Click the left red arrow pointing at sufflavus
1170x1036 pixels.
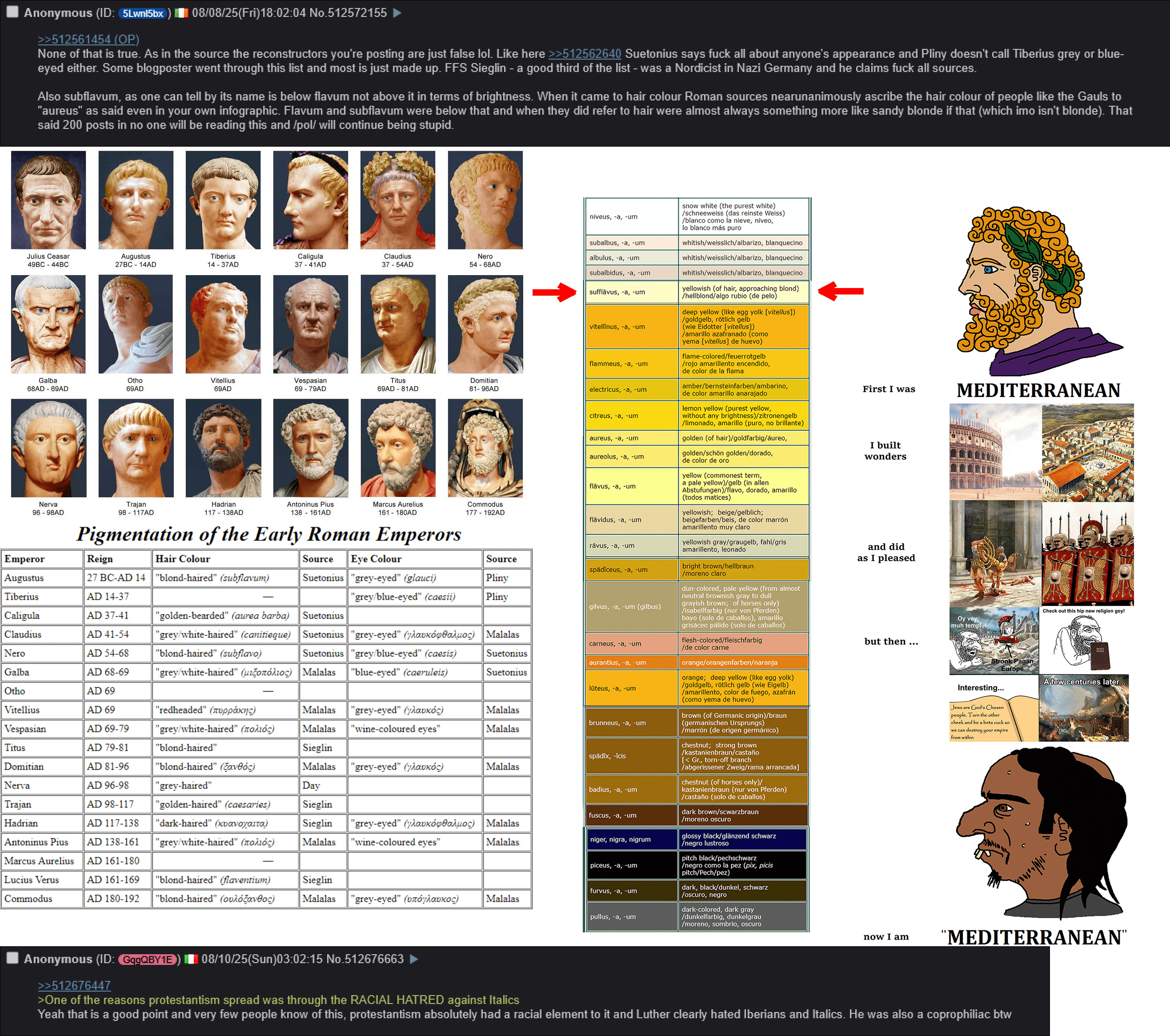553,292
